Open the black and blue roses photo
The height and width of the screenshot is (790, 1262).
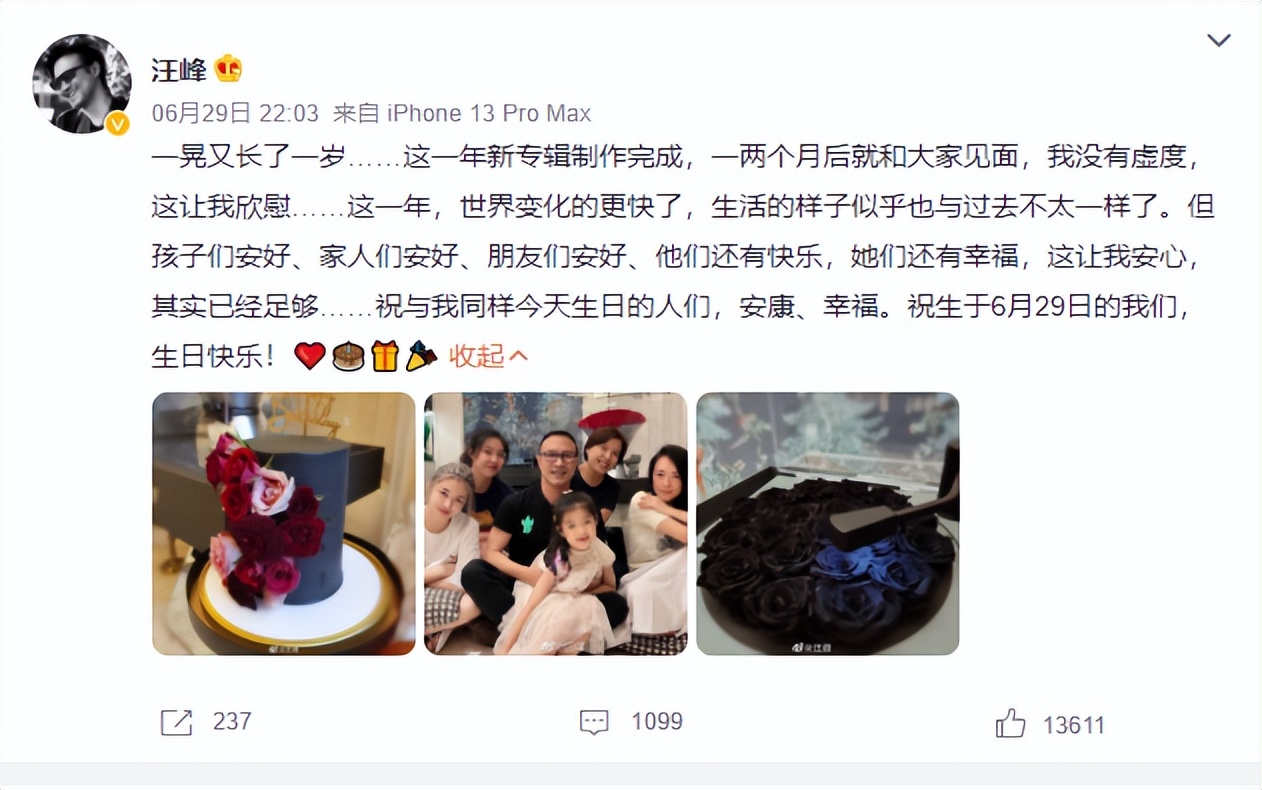[x=828, y=523]
